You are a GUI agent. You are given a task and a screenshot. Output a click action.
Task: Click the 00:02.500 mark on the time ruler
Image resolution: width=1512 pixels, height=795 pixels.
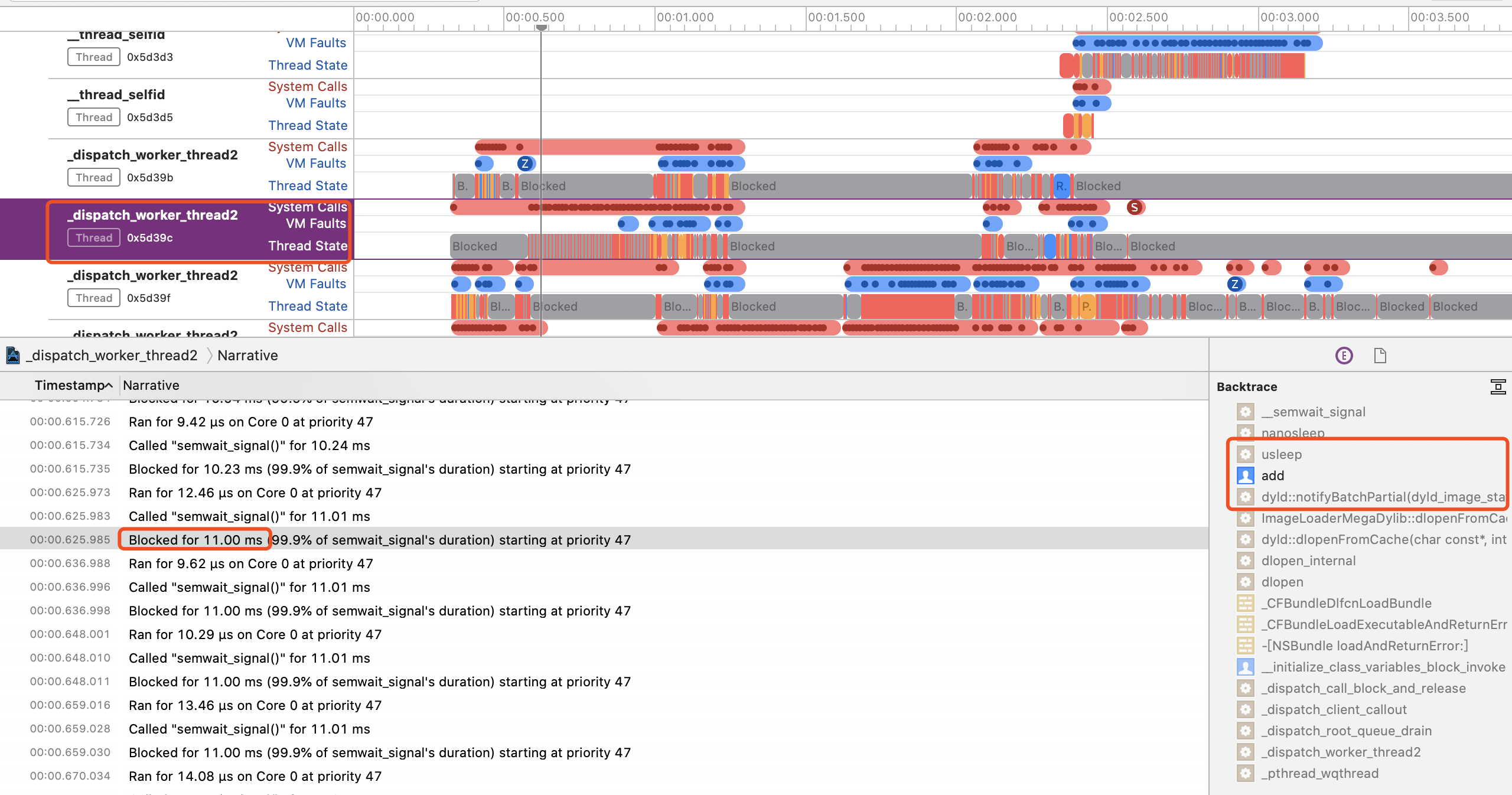point(1138,18)
